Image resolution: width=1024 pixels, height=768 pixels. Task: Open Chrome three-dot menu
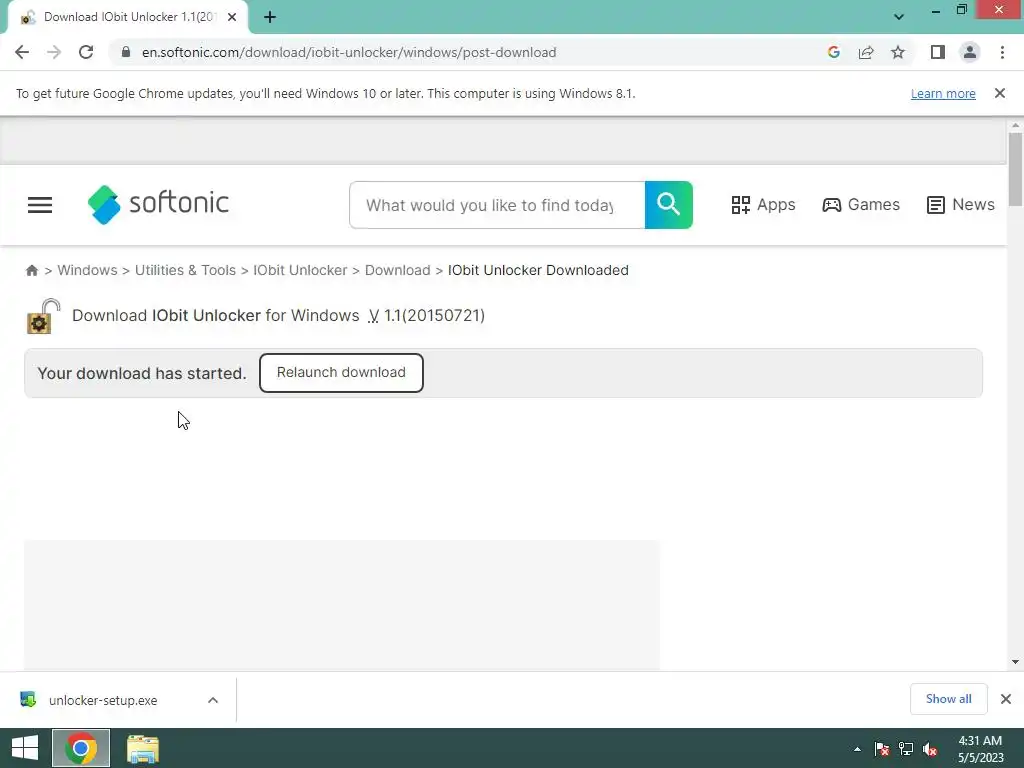coord(1002,52)
